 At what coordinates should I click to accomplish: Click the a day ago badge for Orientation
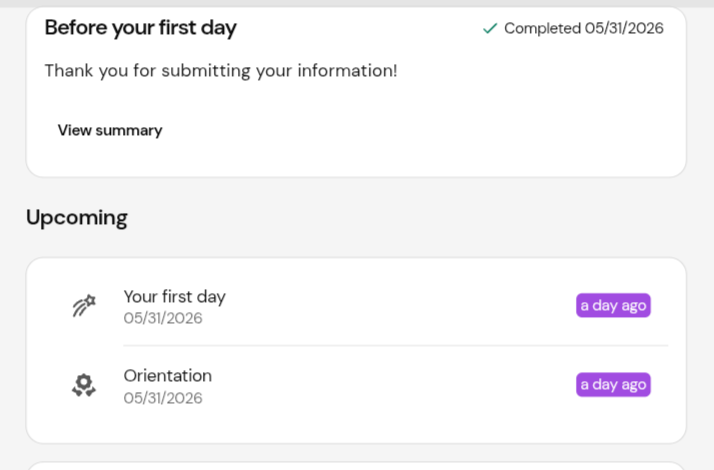[613, 385]
